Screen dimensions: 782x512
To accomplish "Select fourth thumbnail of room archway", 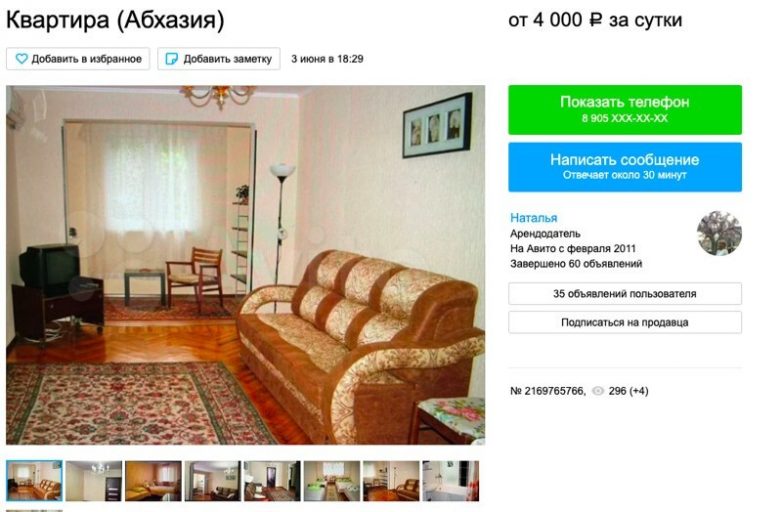I will click(213, 481).
